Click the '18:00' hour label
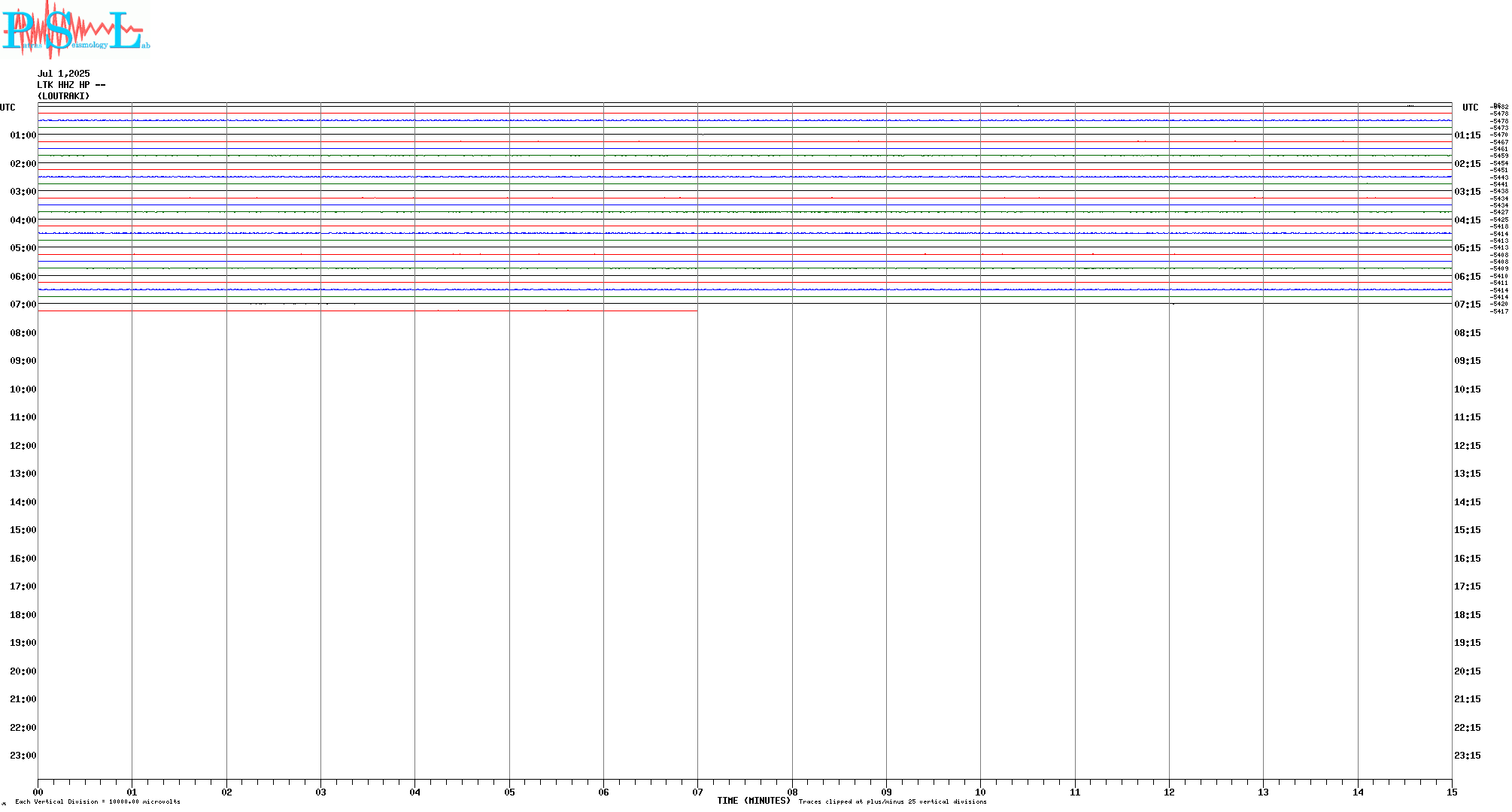1512x812 pixels. (x=23, y=615)
